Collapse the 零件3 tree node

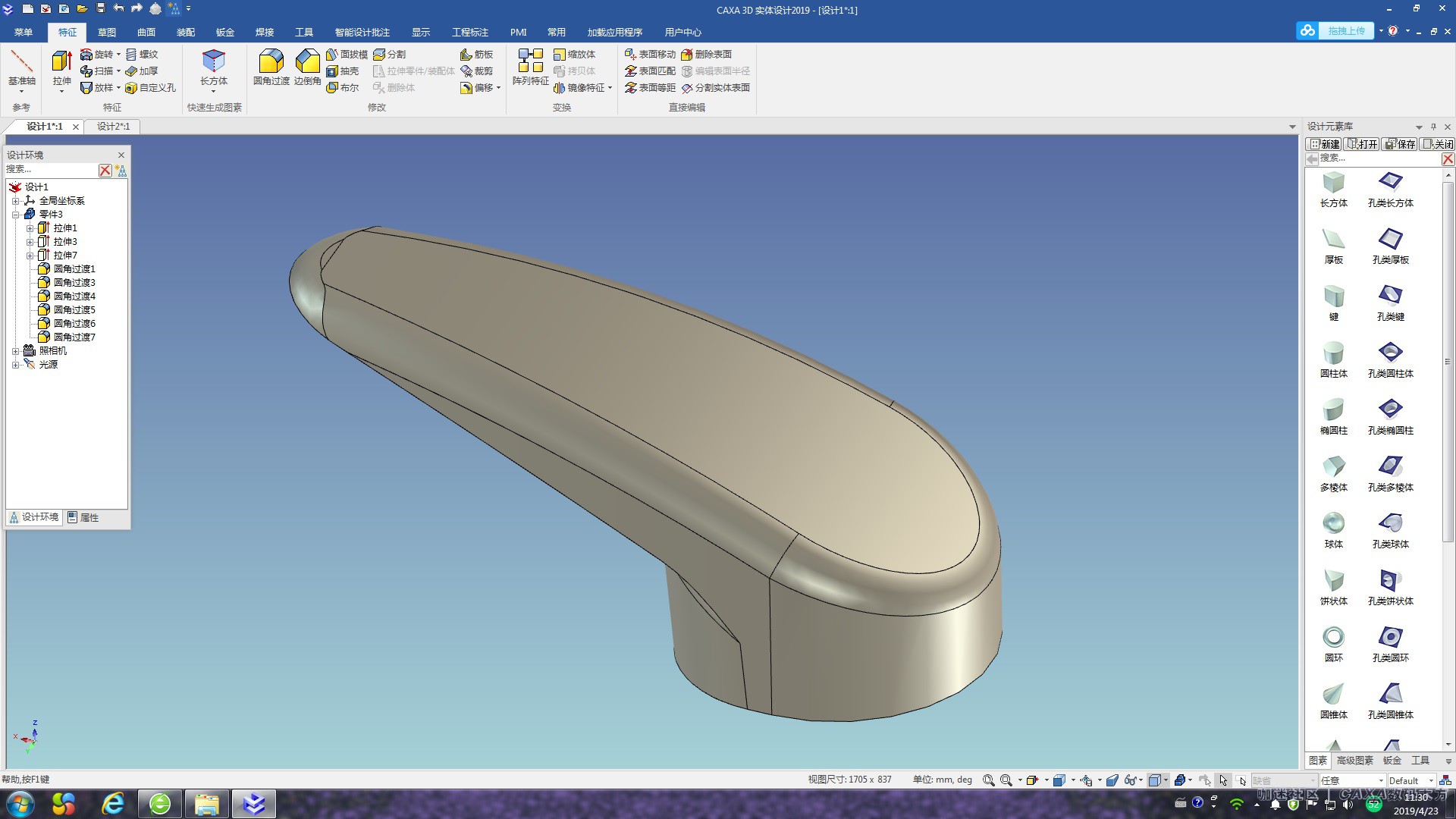pos(15,215)
